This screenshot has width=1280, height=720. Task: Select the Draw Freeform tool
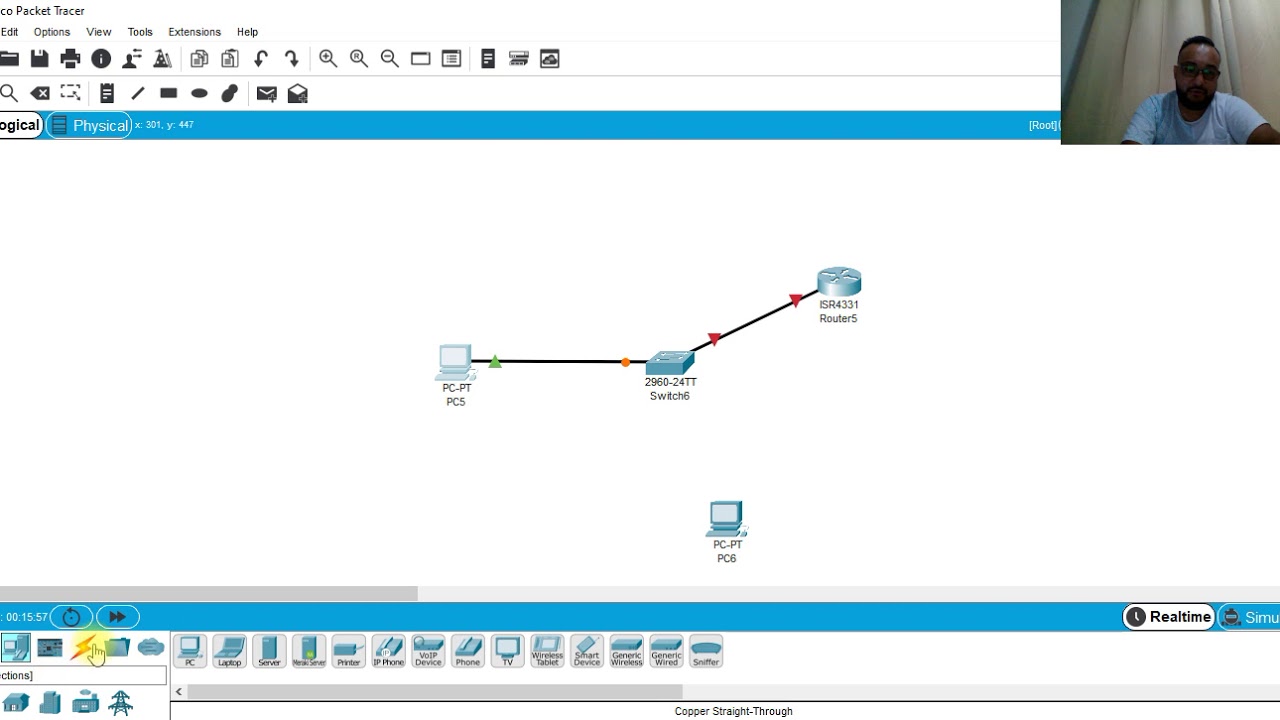click(x=230, y=93)
